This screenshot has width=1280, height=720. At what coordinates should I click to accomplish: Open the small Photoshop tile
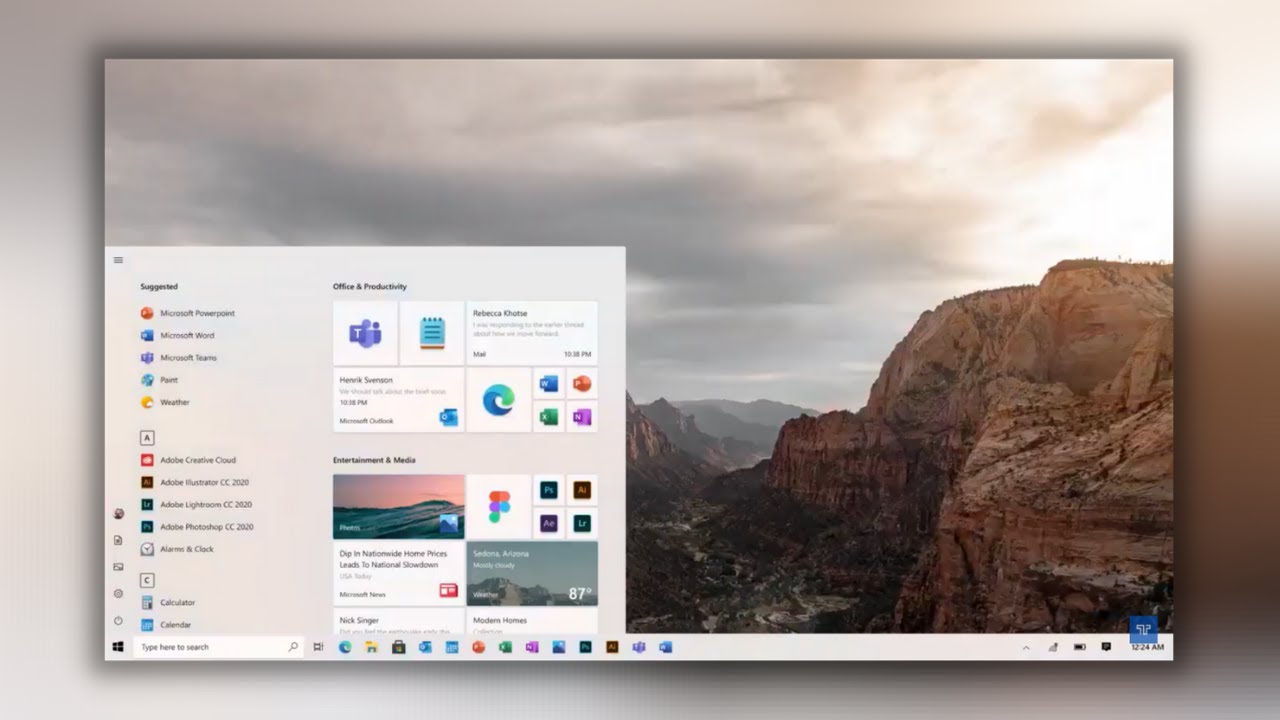[x=548, y=490]
